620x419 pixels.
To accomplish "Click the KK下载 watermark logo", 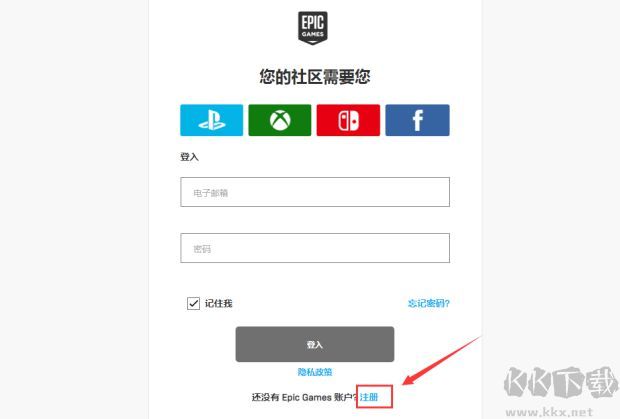I will click(x=561, y=382).
